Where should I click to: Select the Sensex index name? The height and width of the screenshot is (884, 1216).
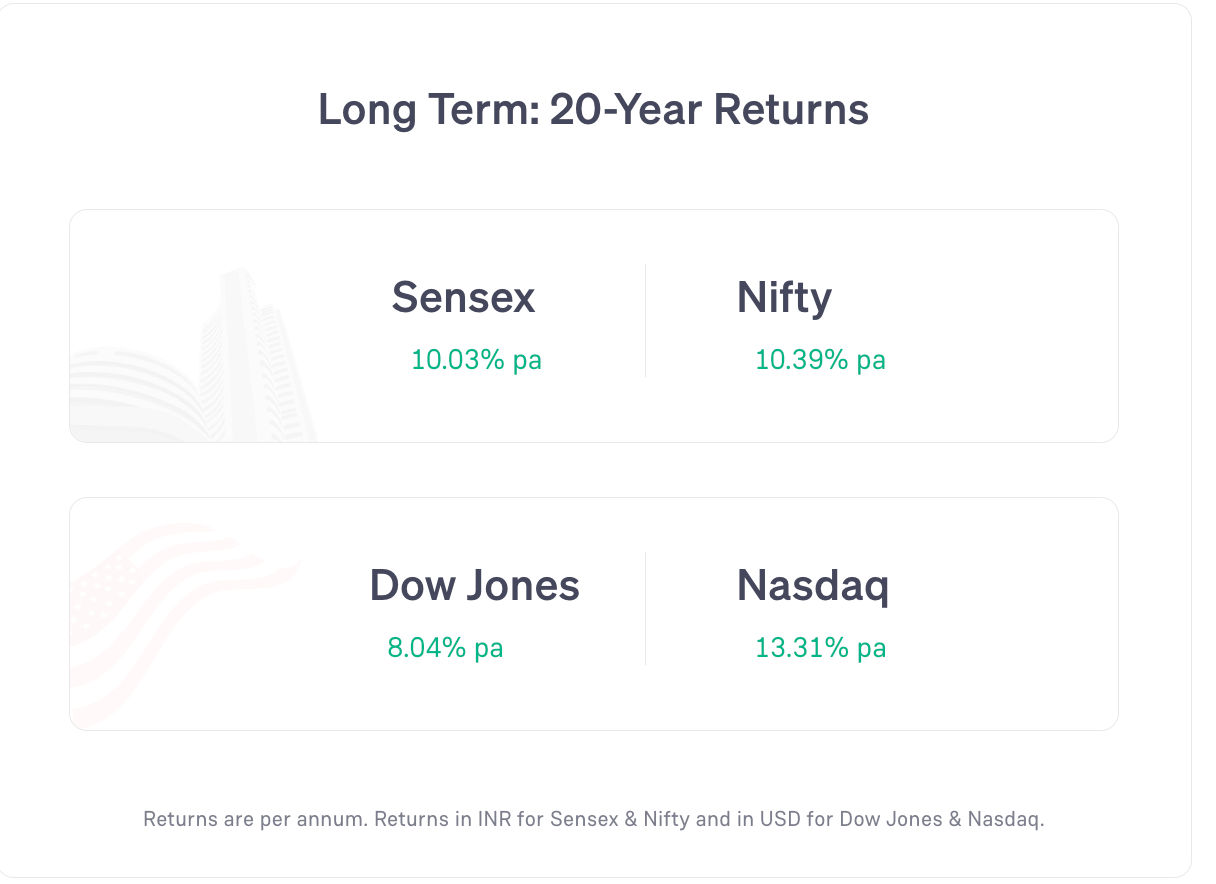[463, 298]
